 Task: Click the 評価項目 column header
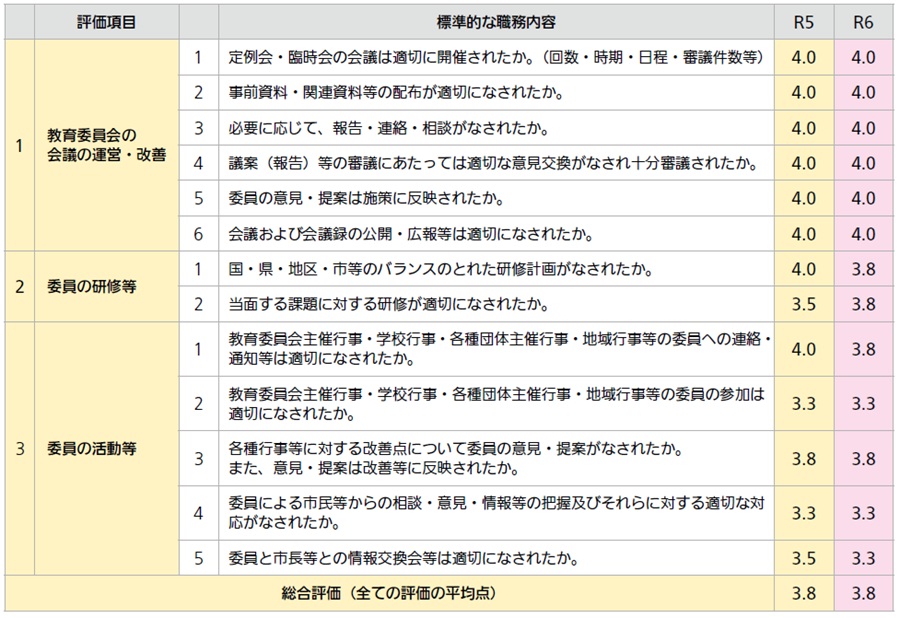[x=107, y=21]
